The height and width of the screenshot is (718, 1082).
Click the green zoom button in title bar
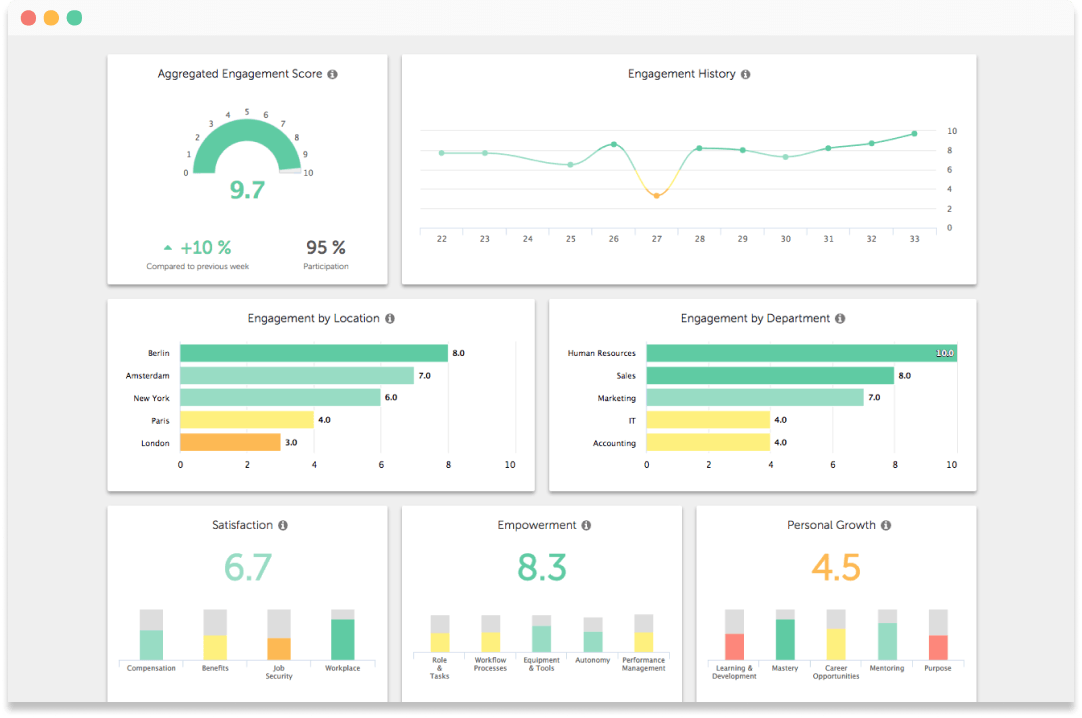(73, 17)
